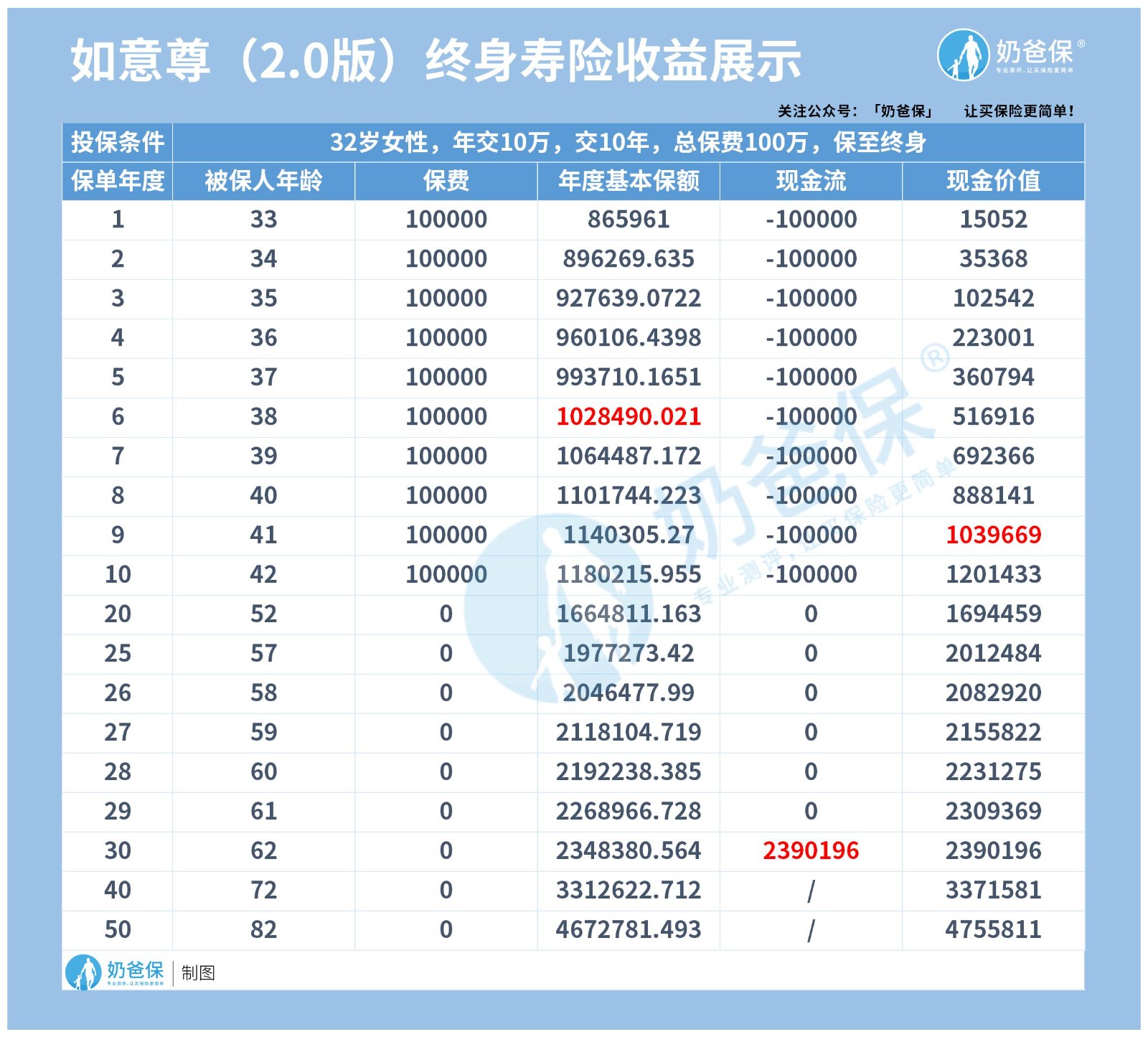
Task: Click insured age 33
Action: pyautogui.click(x=263, y=220)
